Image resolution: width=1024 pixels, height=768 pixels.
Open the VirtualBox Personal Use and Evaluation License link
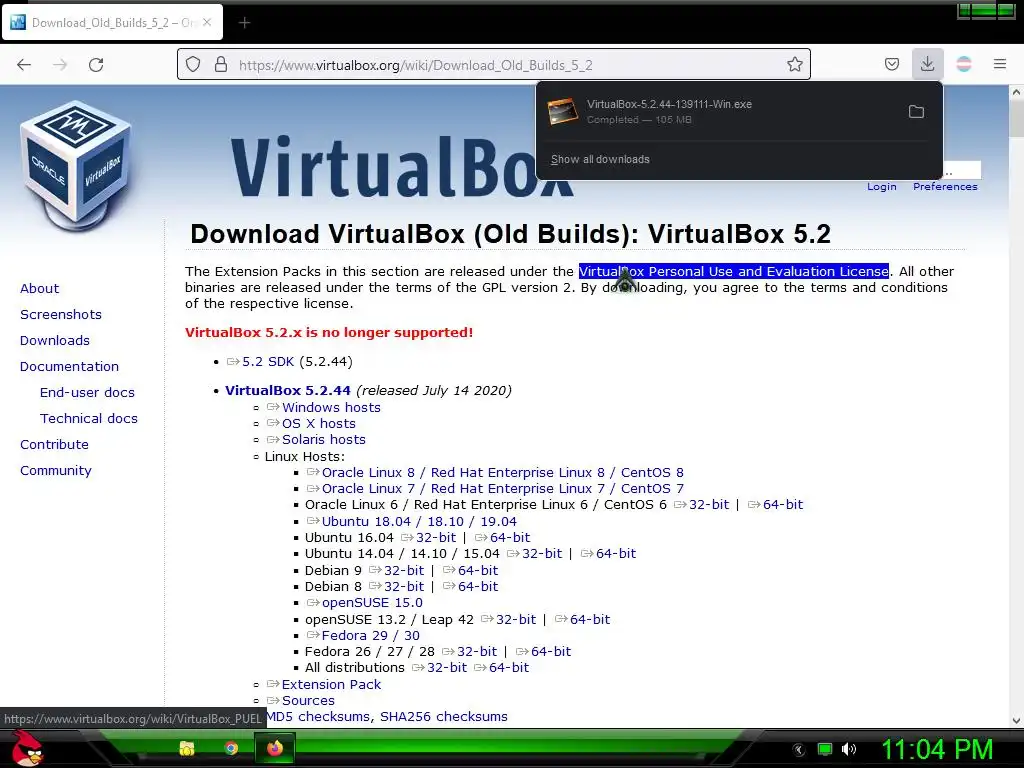tap(733, 272)
